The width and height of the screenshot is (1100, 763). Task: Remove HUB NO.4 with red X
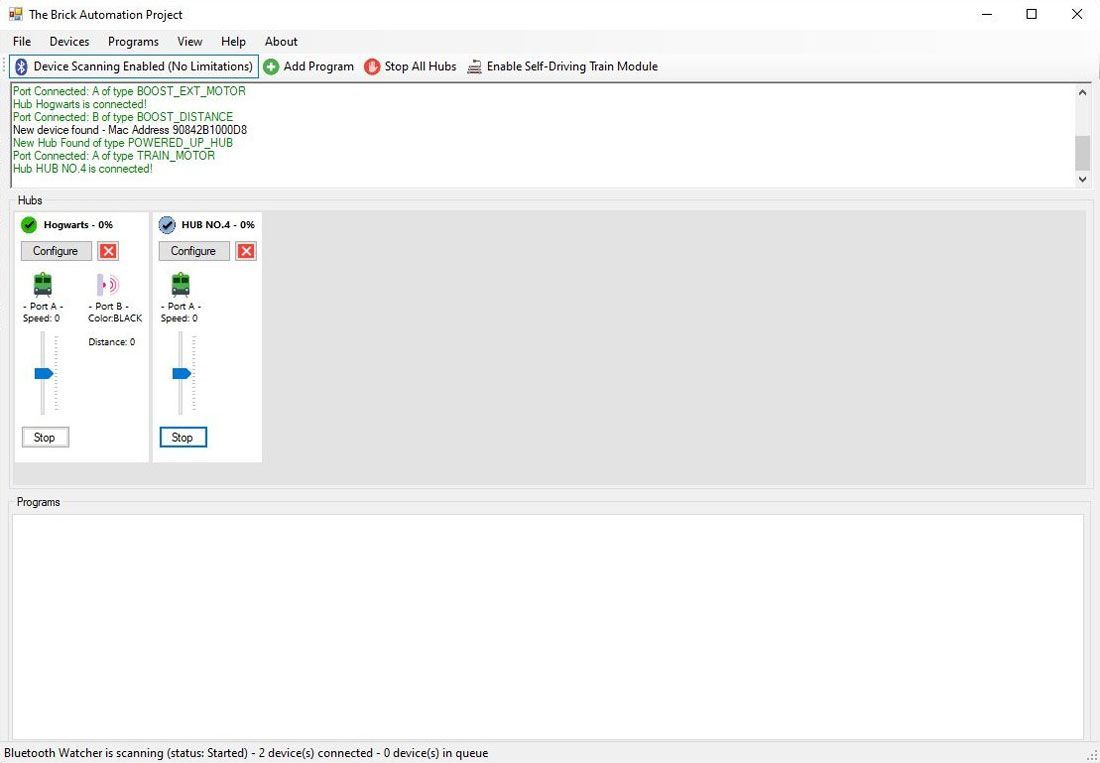tap(246, 251)
